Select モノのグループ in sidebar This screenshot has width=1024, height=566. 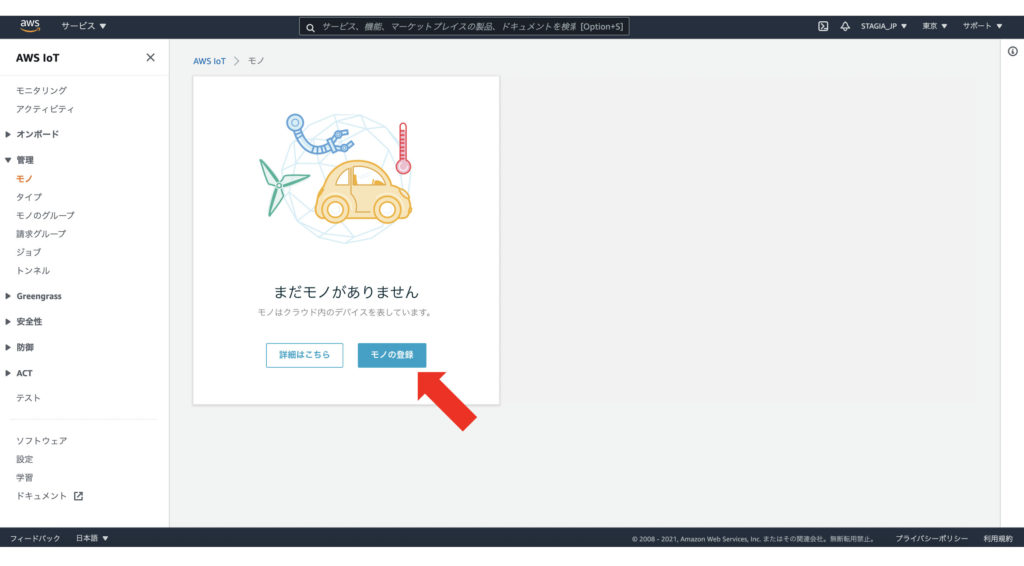(x=45, y=215)
